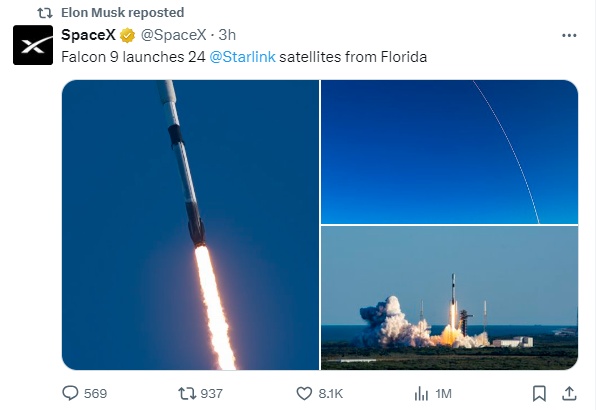Open the launch streak arc photo
Viewport: 599px width, 410px height.
449,152
